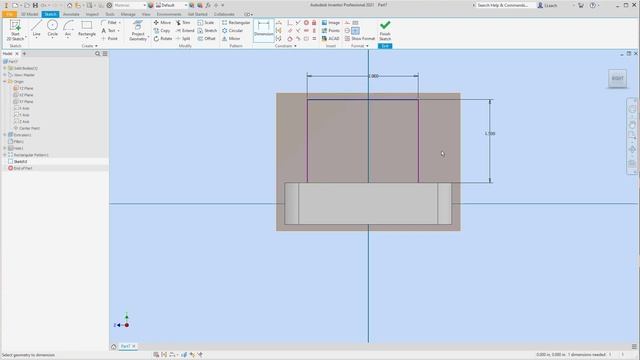Expand Solid Bodies node

(5, 68)
